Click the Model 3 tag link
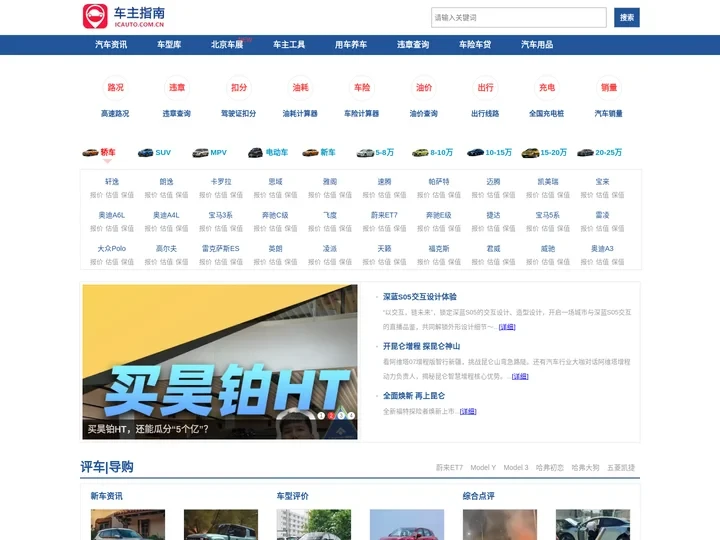720x540 pixels. pyautogui.click(x=516, y=467)
